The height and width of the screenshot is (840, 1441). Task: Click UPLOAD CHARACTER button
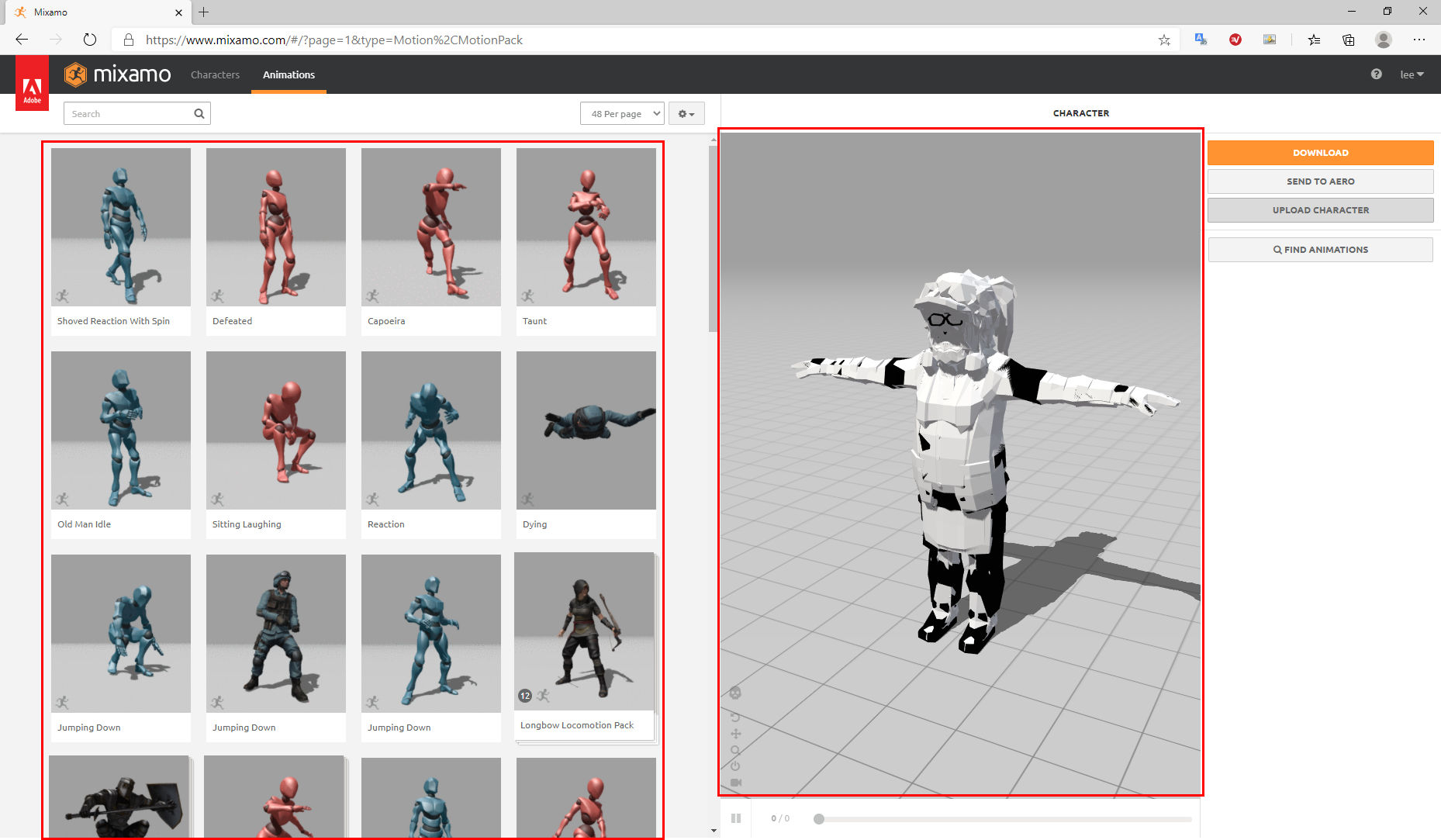1320,210
